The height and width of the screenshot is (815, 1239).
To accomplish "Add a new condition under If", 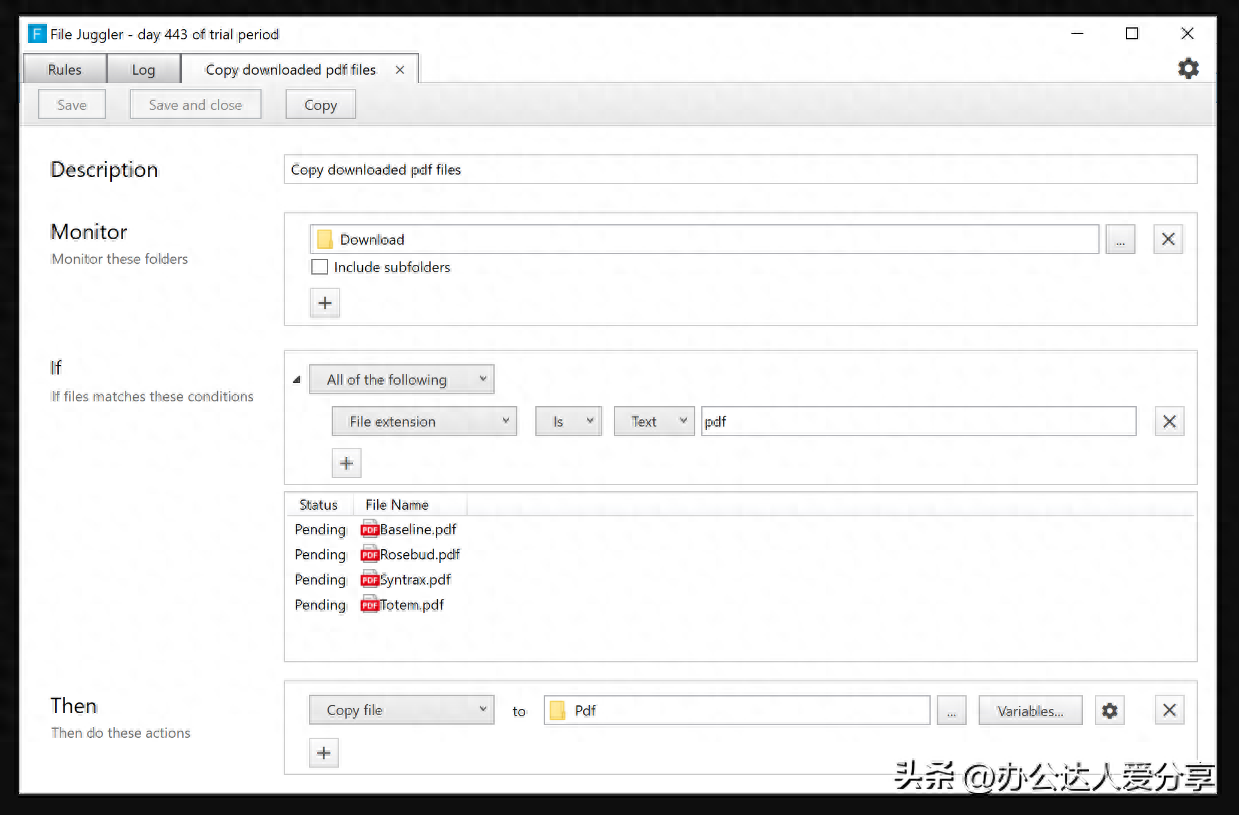I will coord(346,463).
